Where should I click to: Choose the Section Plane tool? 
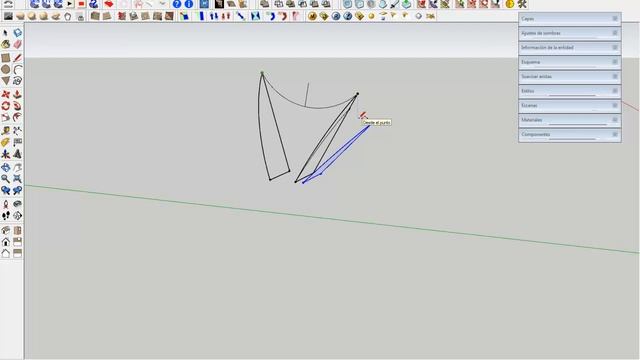(x=17, y=216)
